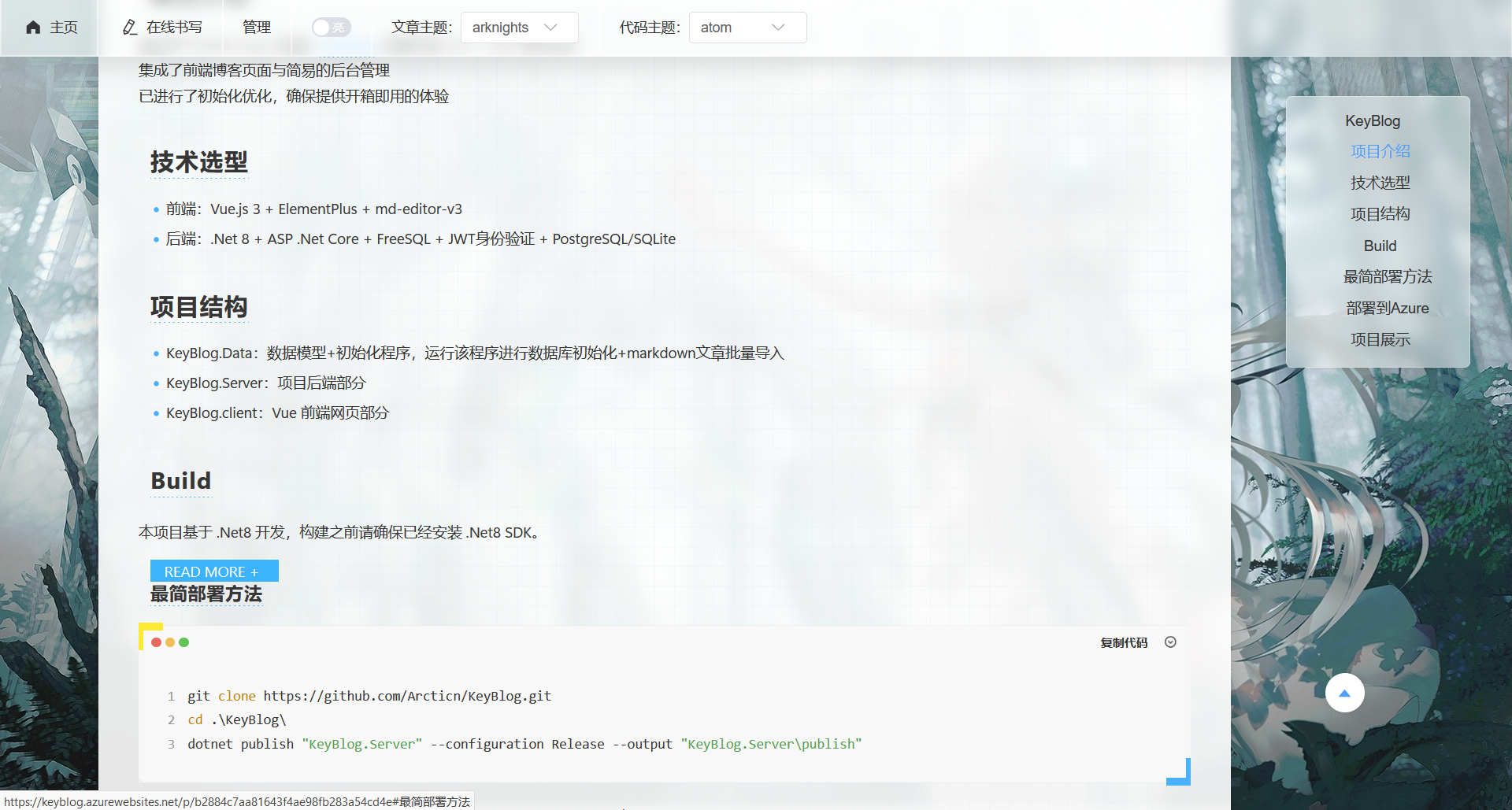Click the back-to-top arrow button
Screen dimensions: 1512x810
click(1344, 693)
